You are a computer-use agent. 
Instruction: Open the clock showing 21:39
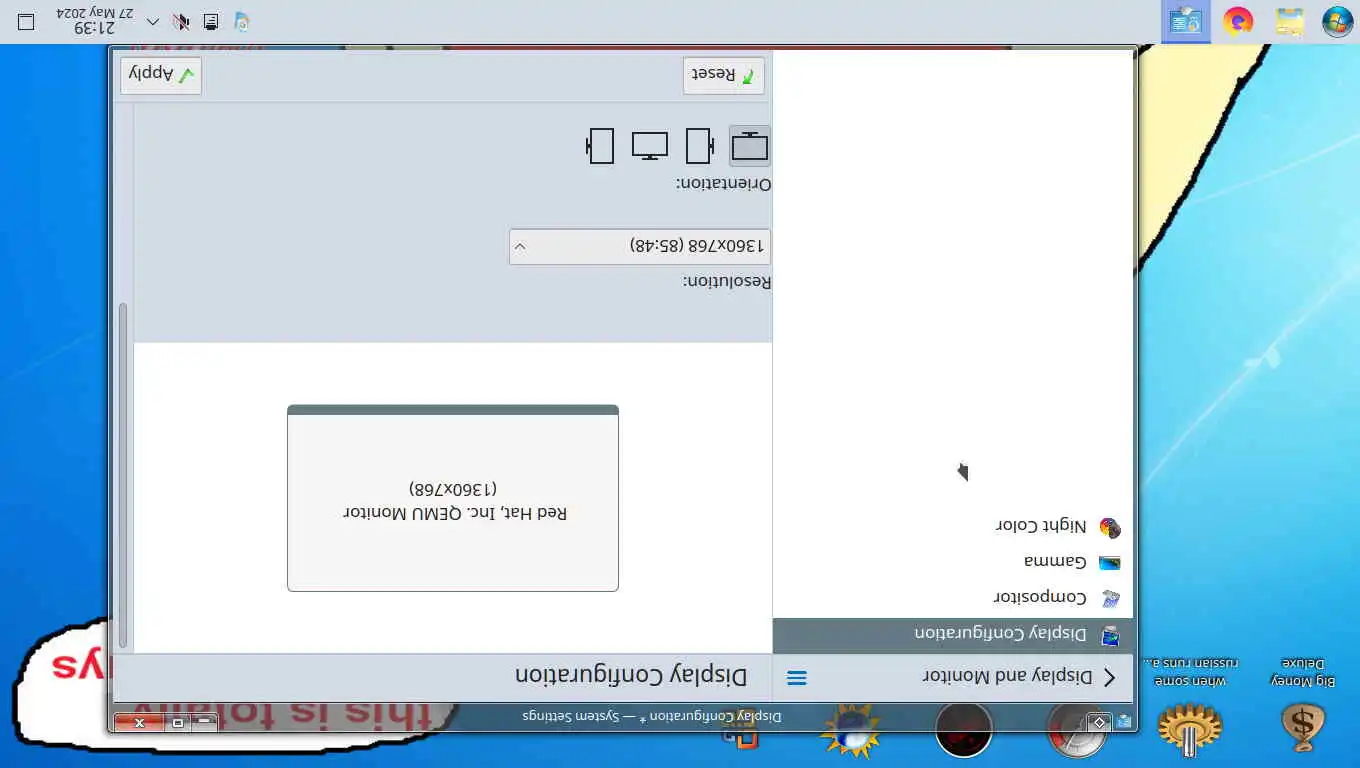tap(94, 21)
